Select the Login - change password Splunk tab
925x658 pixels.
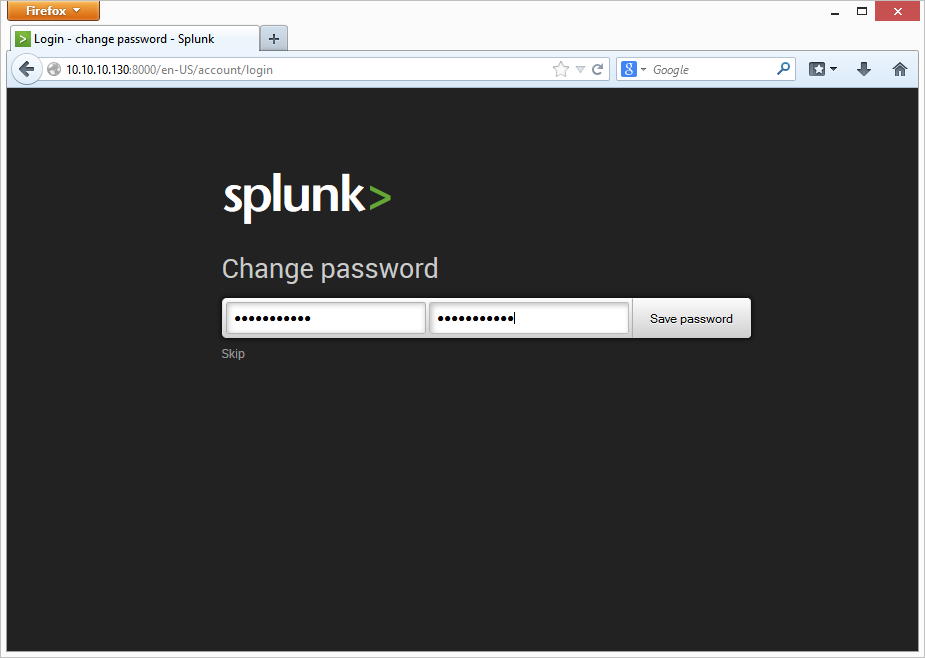click(x=135, y=39)
